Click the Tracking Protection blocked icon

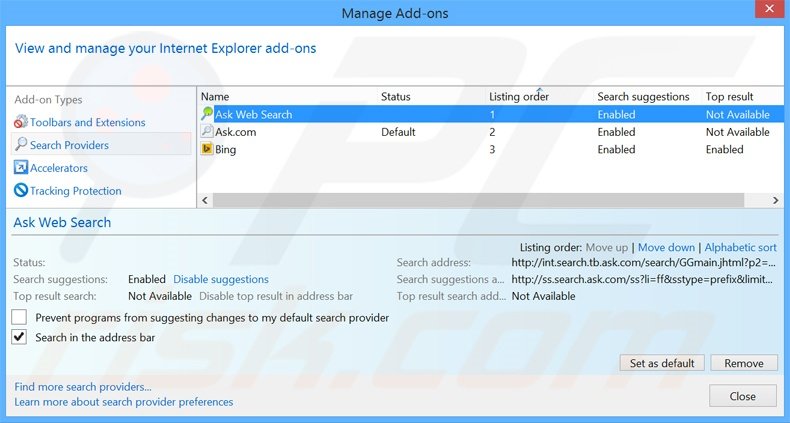point(21,190)
